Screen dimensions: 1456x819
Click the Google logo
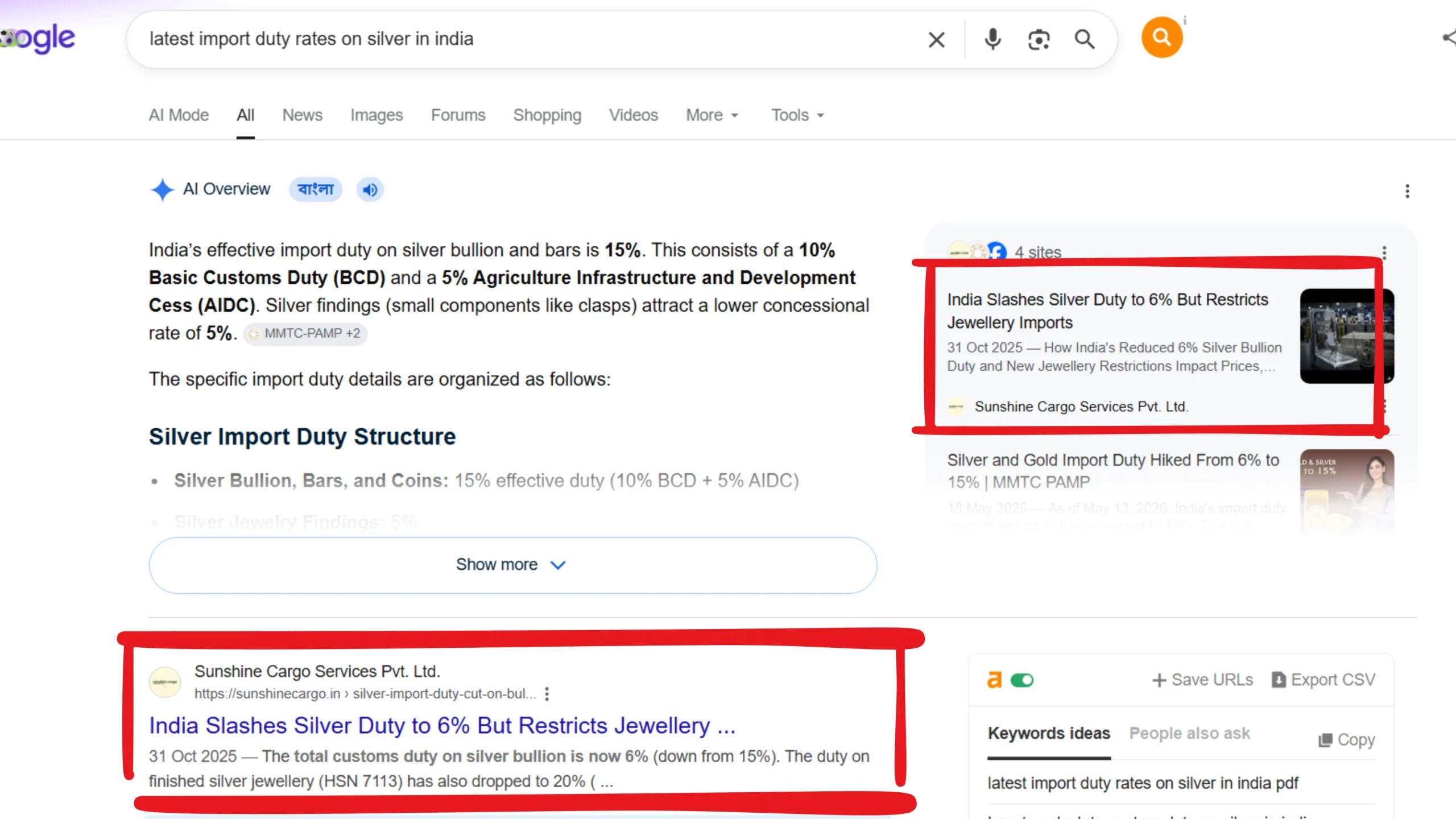[38, 39]
